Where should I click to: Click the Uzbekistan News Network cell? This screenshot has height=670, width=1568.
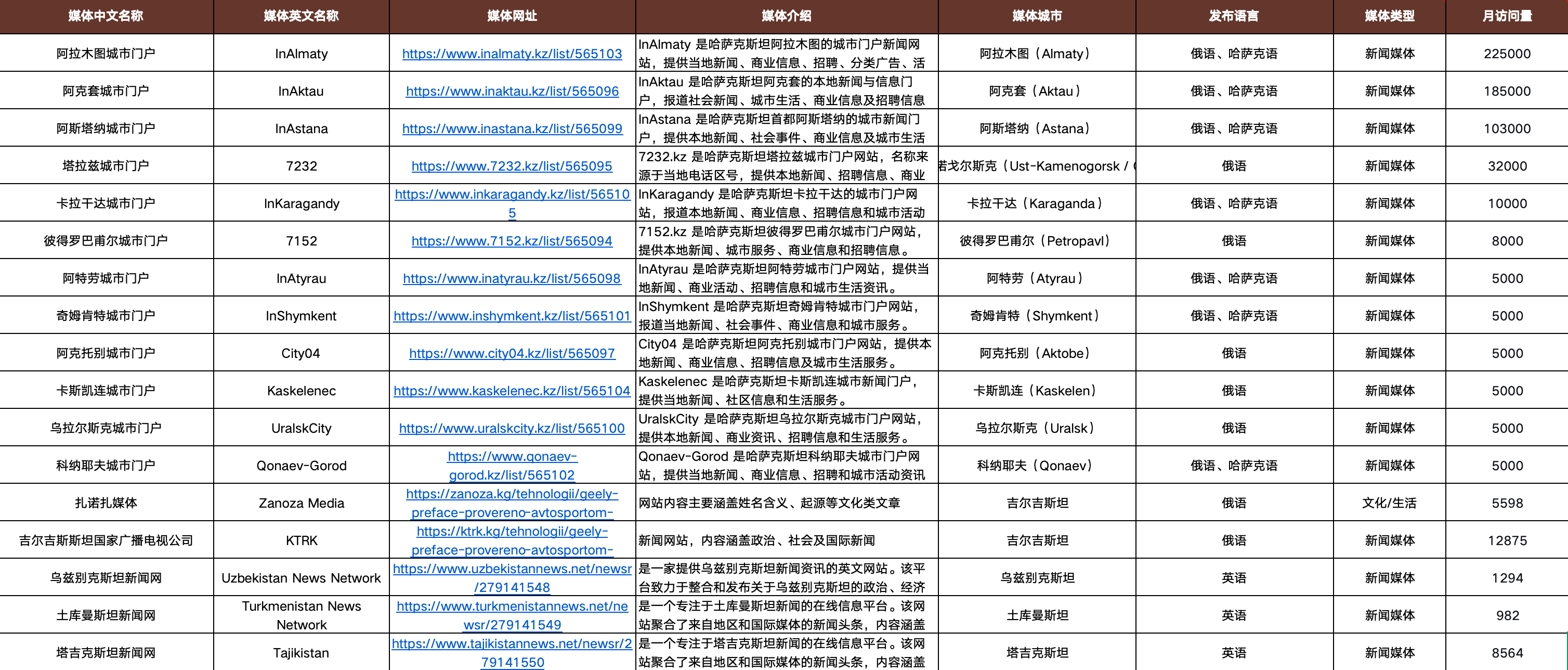[302, 578]
